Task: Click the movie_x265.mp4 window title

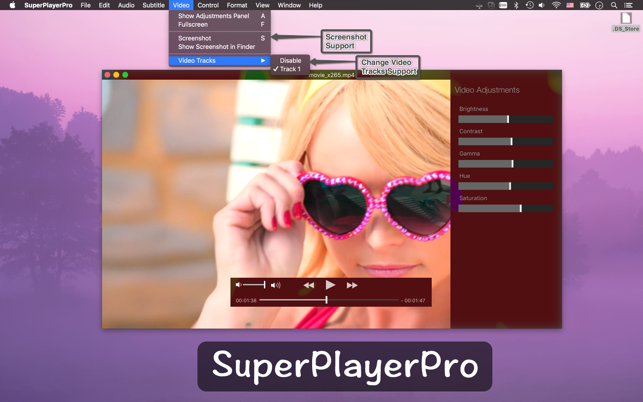Action: click(x=332, y=75)
